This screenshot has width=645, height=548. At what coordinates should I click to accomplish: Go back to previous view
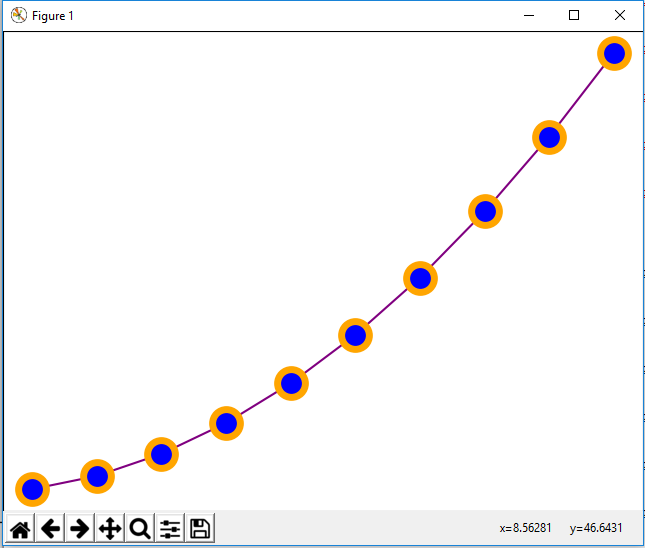coord(50,528)
